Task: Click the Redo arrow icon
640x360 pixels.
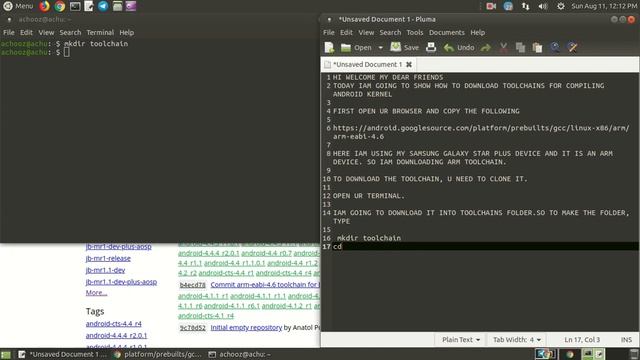Action: (x=486, y=48)
